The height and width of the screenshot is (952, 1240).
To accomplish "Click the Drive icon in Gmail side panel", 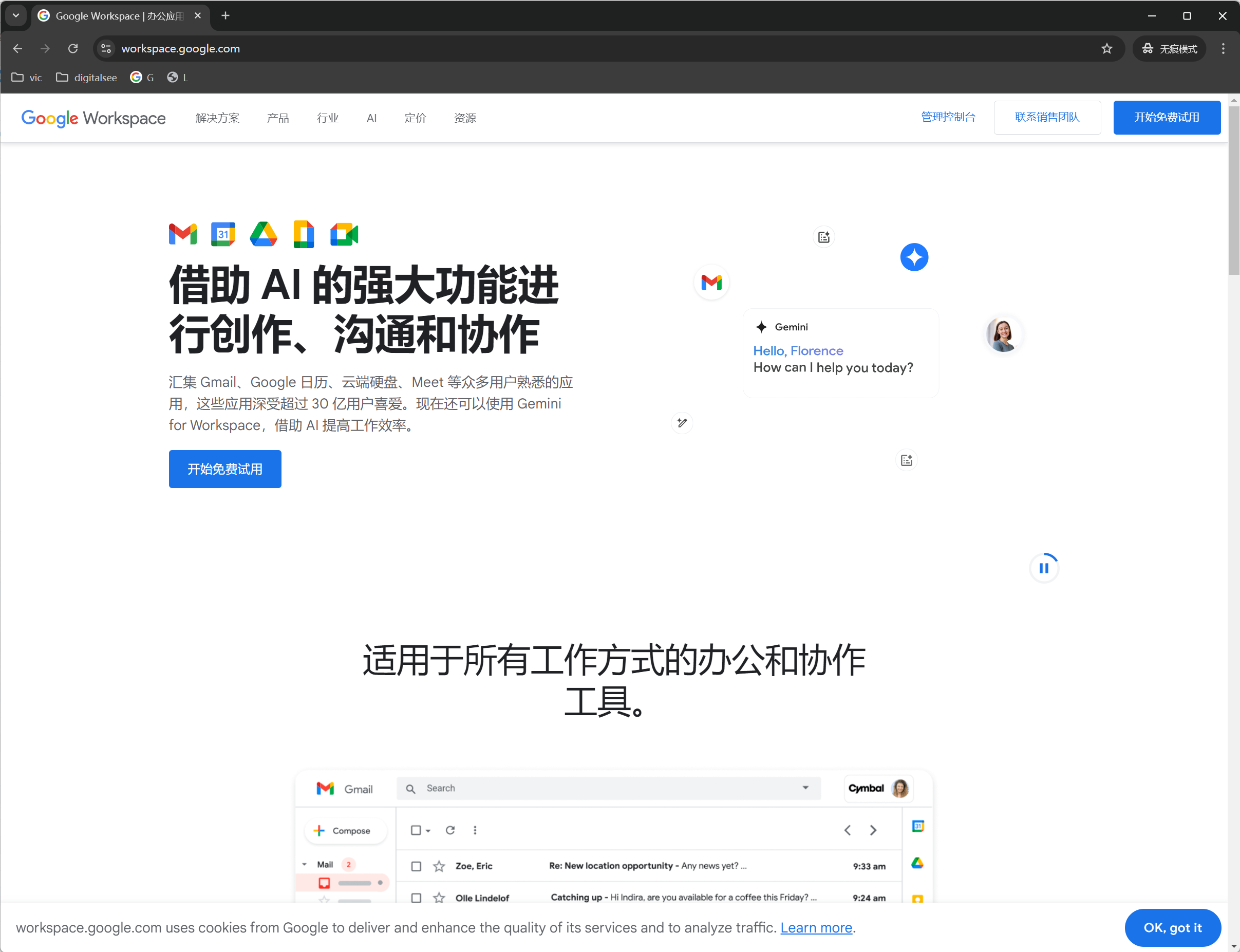I will click(918, 863).
